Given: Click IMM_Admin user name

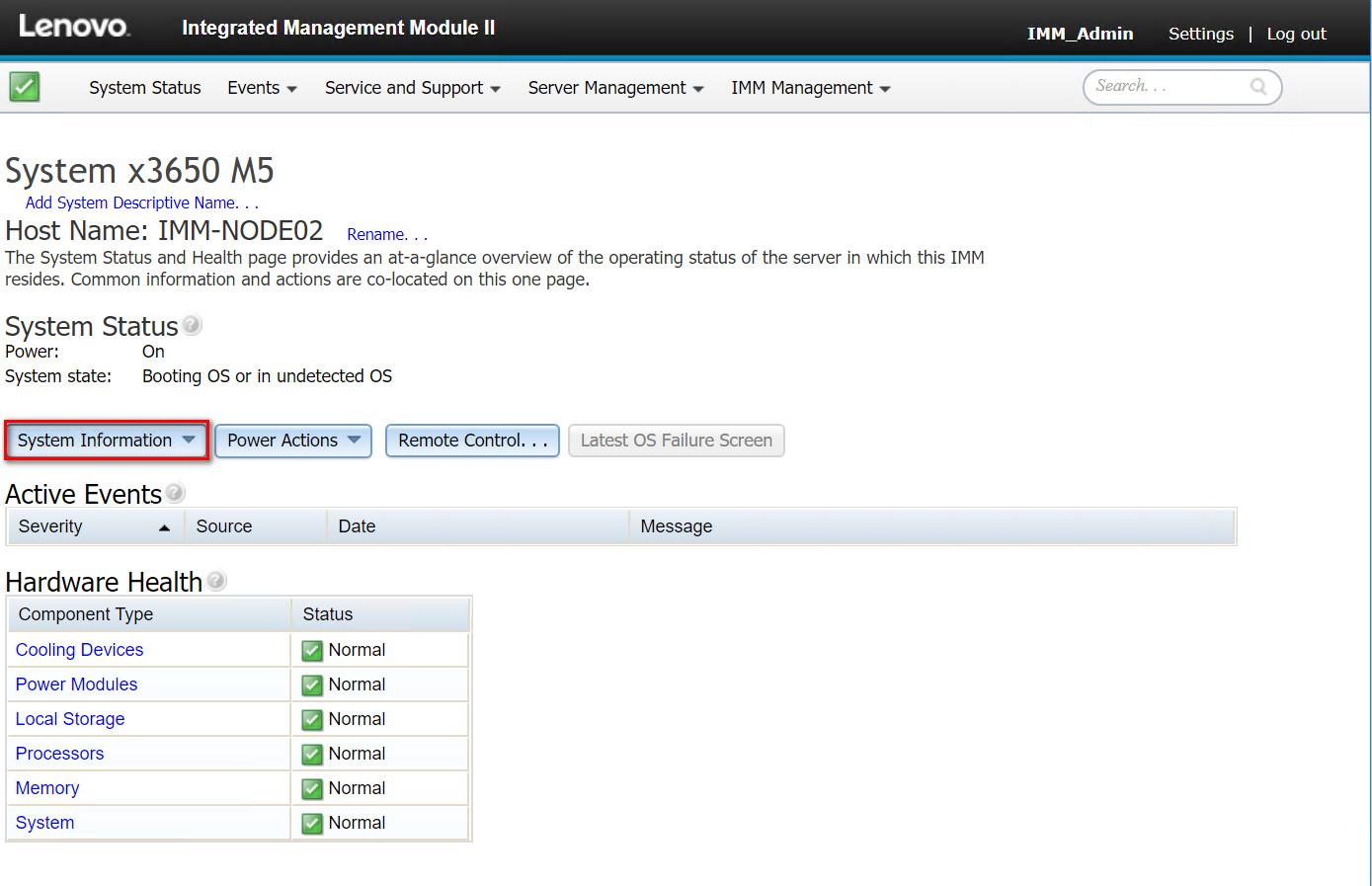Looking at the screenshot, I should (x=1080, y=34).
